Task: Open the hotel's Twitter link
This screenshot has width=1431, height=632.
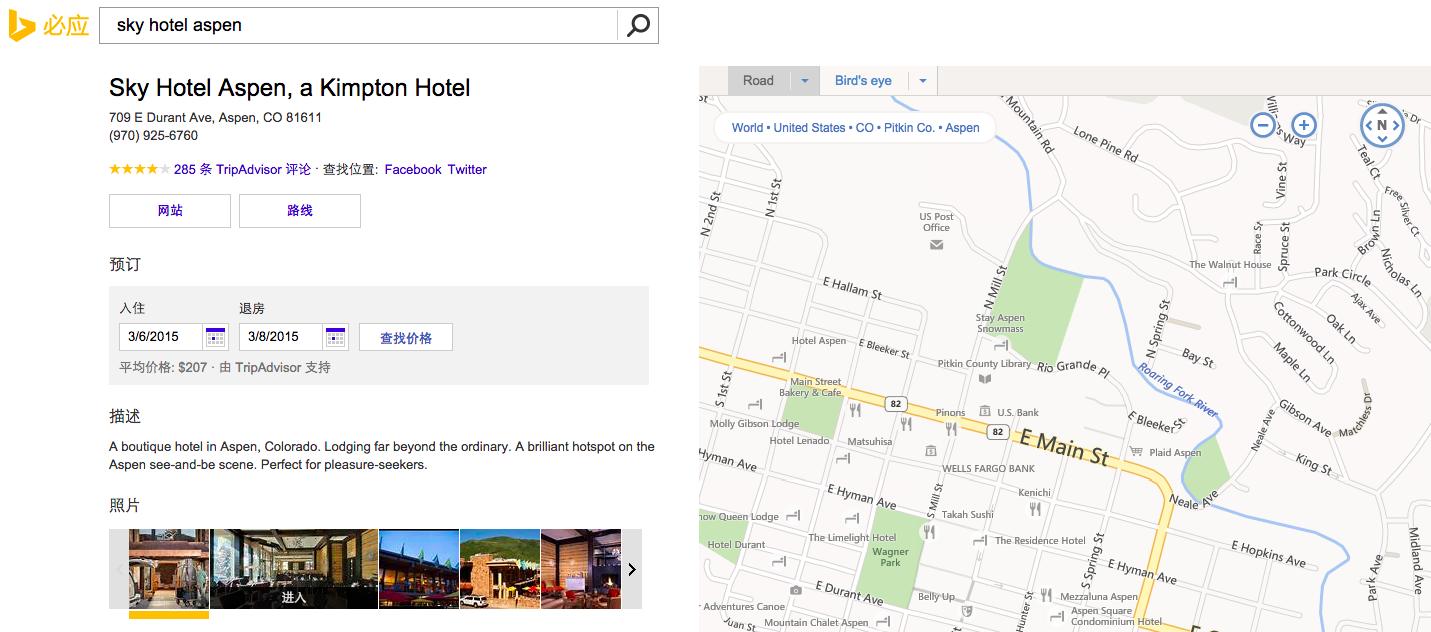Action: click(x=467, y=169)
